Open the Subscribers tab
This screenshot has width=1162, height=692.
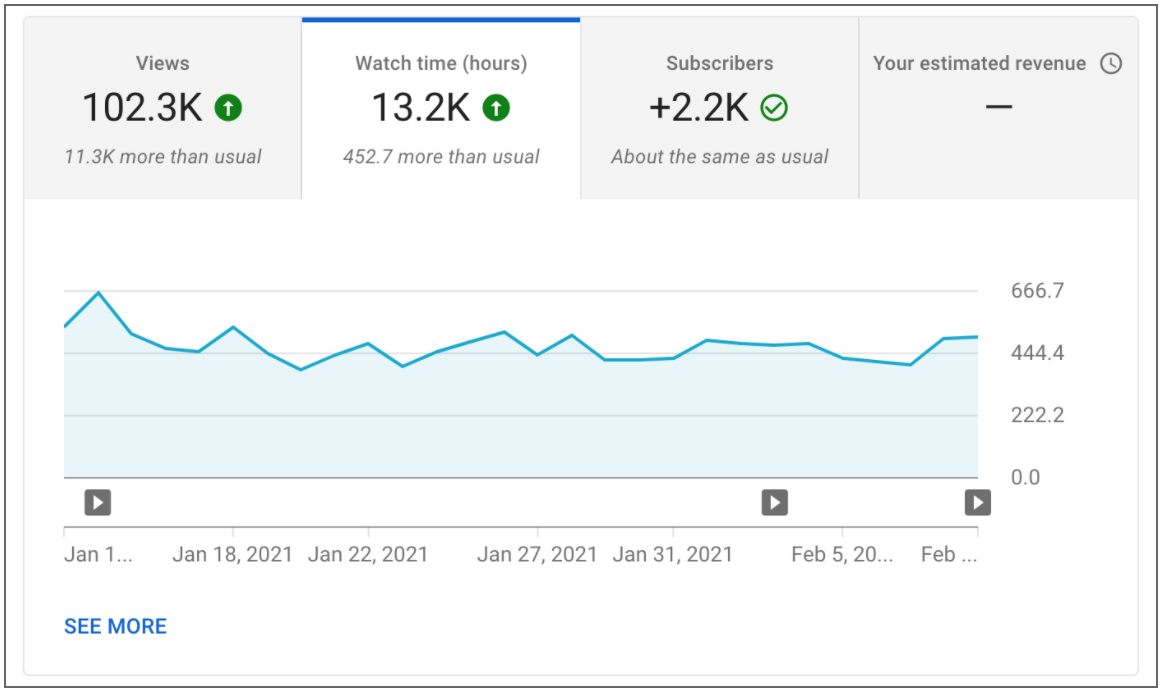720,108
